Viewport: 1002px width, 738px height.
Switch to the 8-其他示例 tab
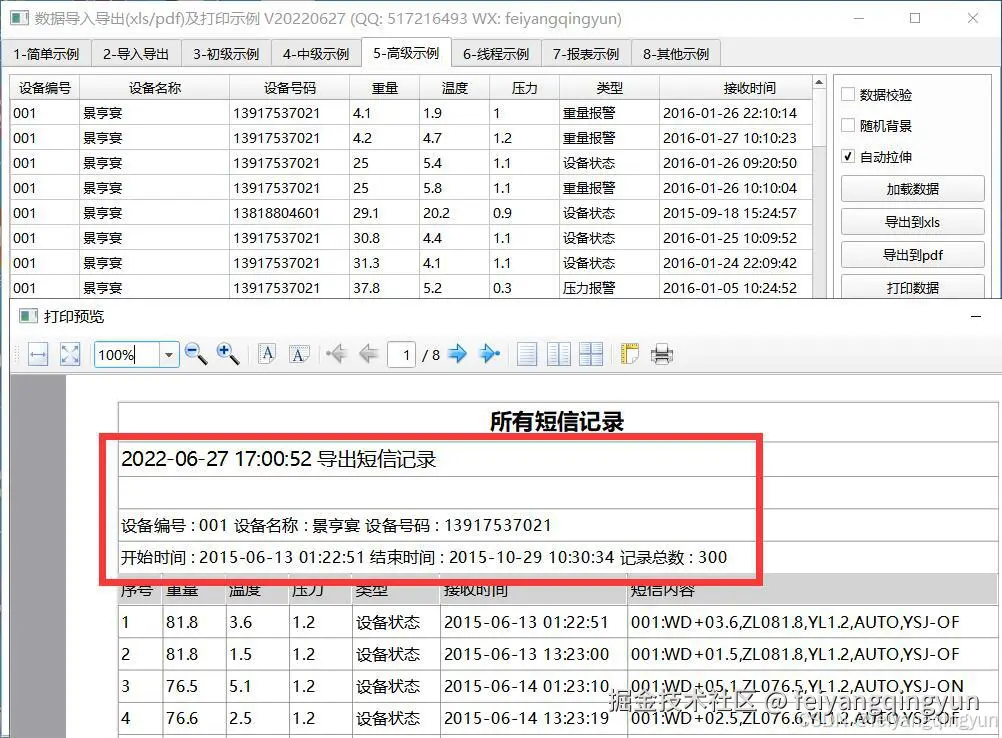pos(676,54)
